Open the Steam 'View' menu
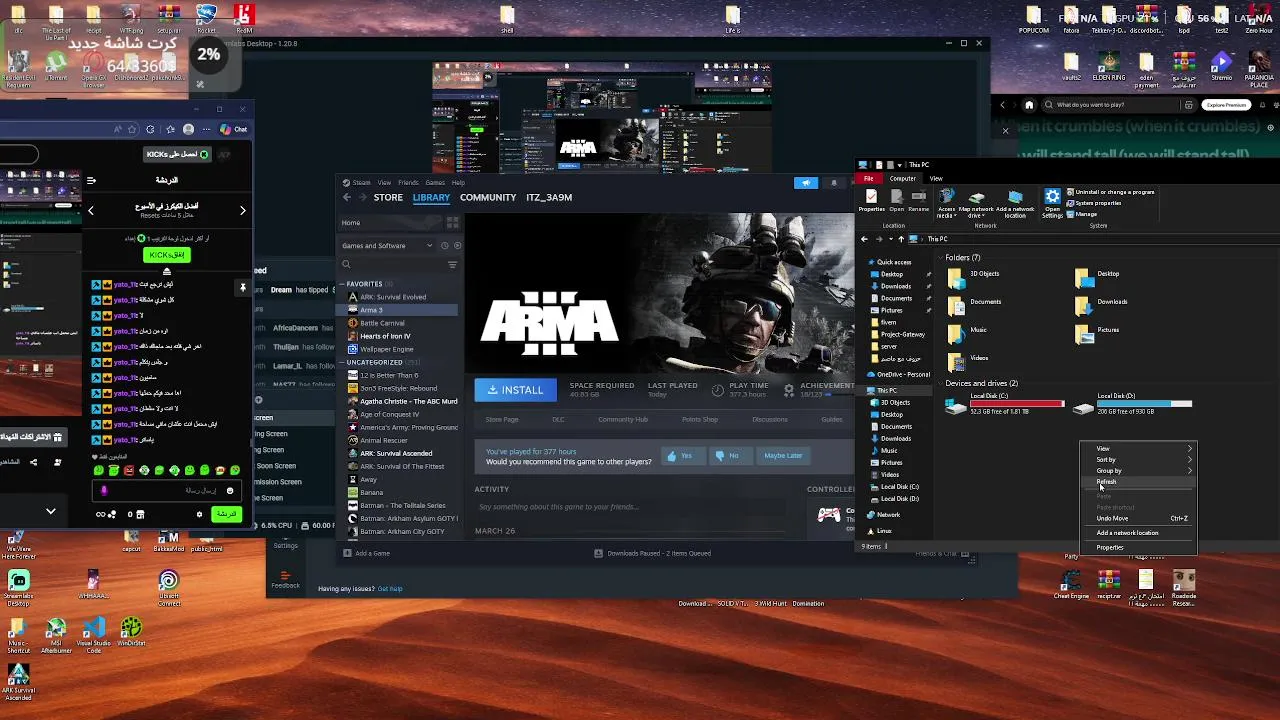The width and height of the screenshot is (1280, 720). point(385,182)
